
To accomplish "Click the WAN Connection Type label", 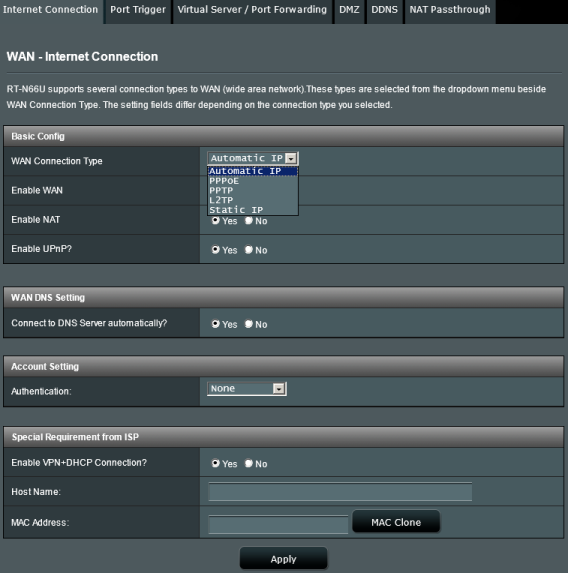I will click(x=57, y=161).
